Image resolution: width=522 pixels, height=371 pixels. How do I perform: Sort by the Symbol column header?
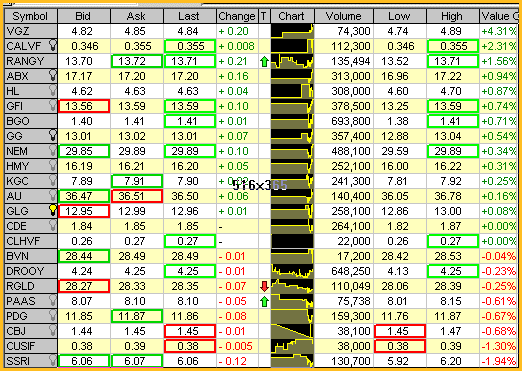[31, 16]
